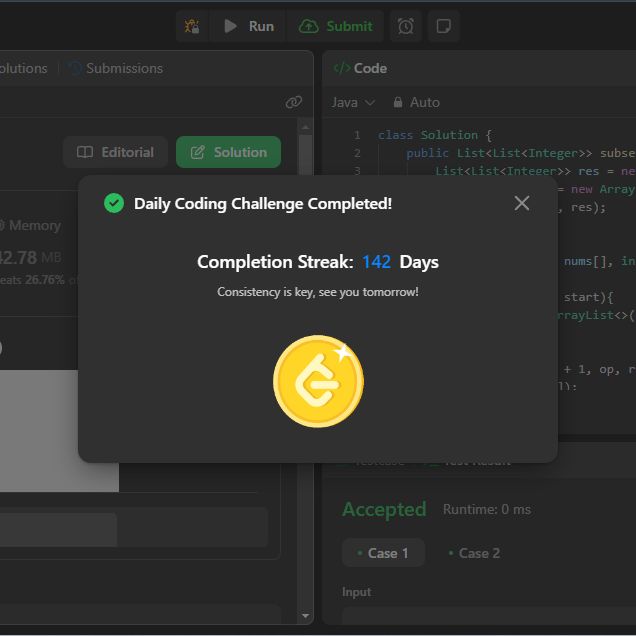This screenshot has height=636, width=636.
Task: Switch to the Submissions tab
Action: tap(116, 68)
